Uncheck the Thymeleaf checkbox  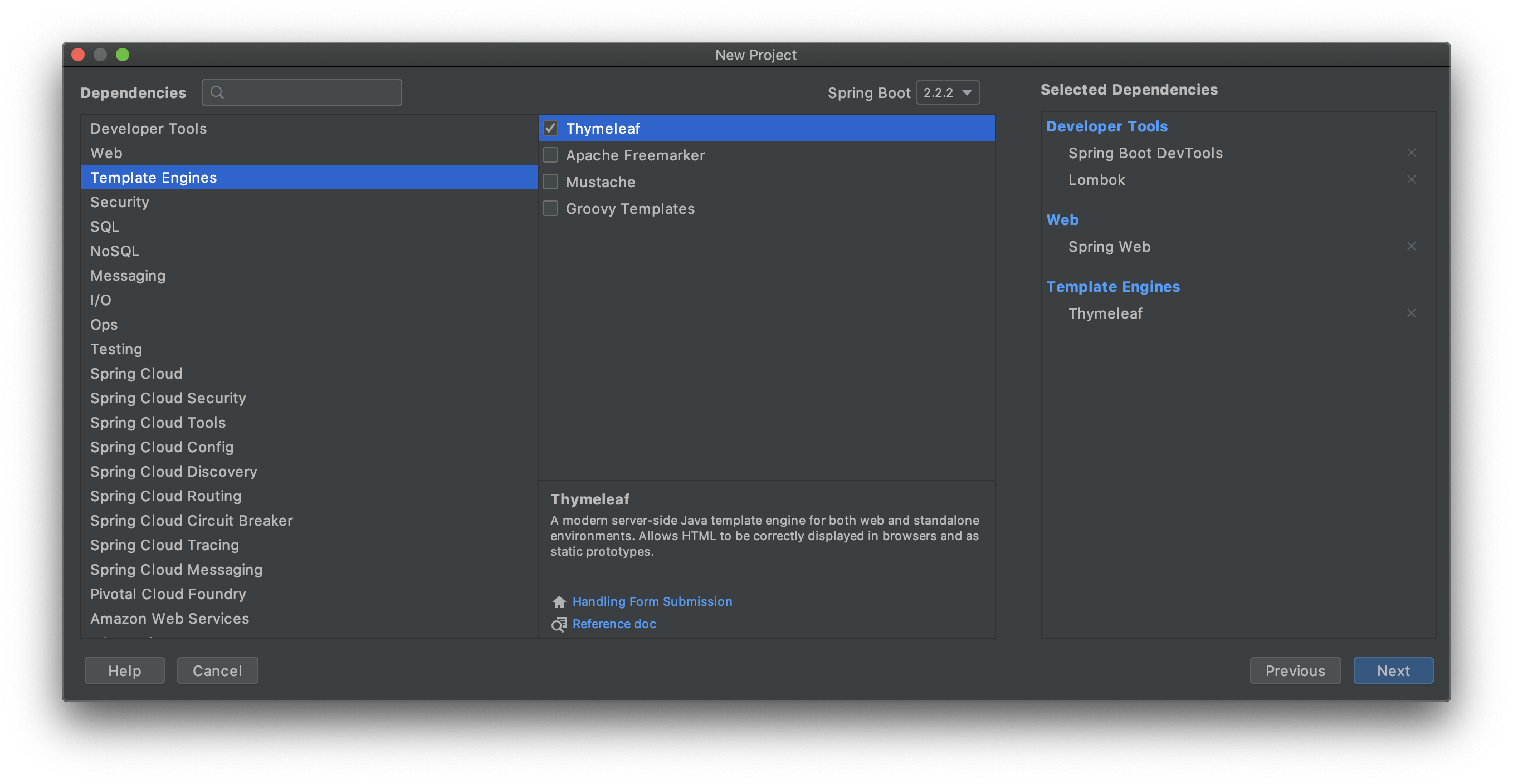coord(550,128)
